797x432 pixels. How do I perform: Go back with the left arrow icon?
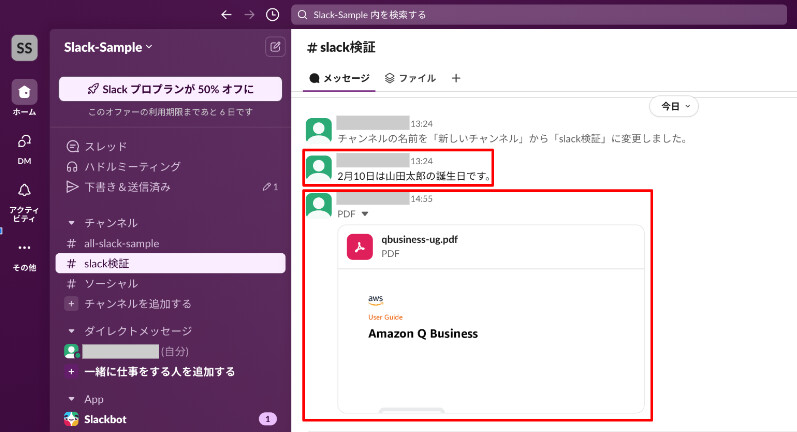(x=226, y=15)
